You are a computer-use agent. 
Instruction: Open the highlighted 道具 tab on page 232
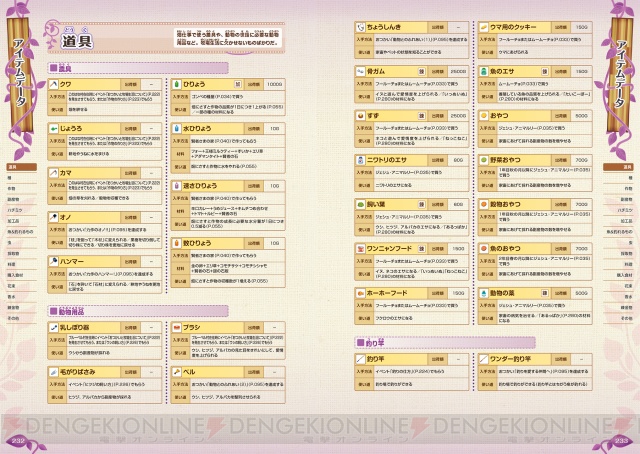click(x=22, y=167)
